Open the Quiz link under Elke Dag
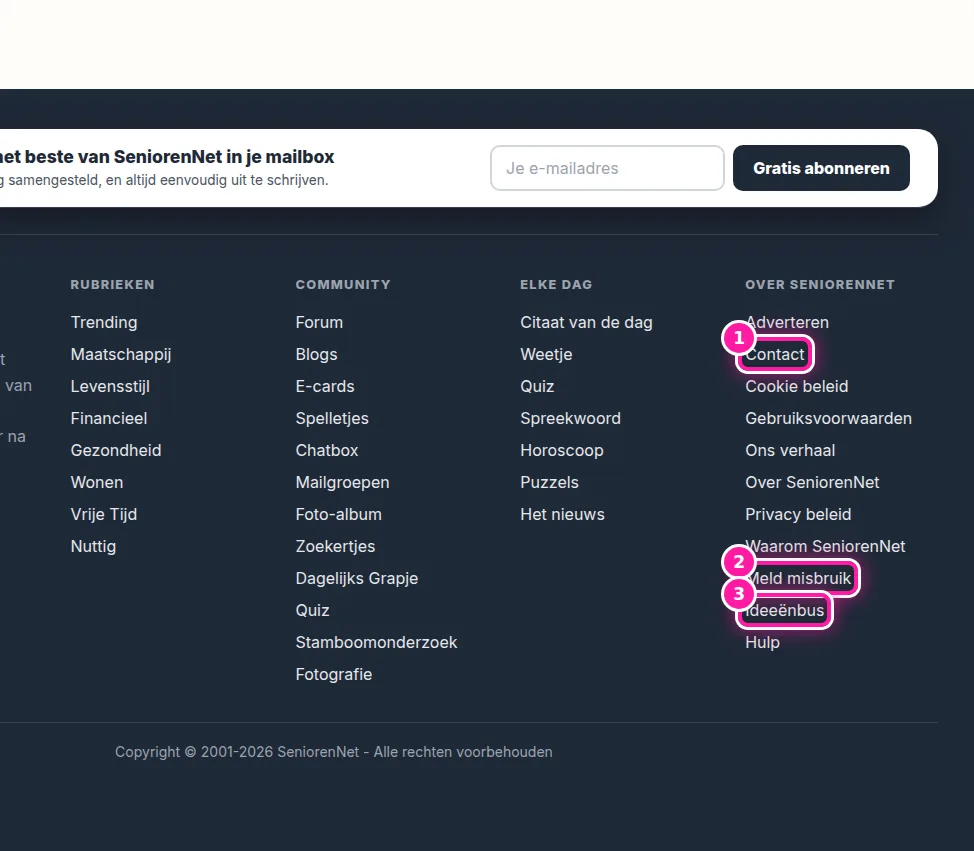Viewport: 974px width, 851px height. (537, 386)
